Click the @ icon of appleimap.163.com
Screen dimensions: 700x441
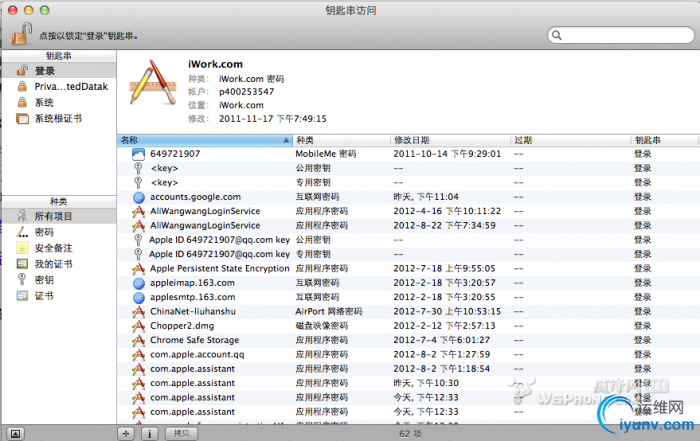[139, 283]
